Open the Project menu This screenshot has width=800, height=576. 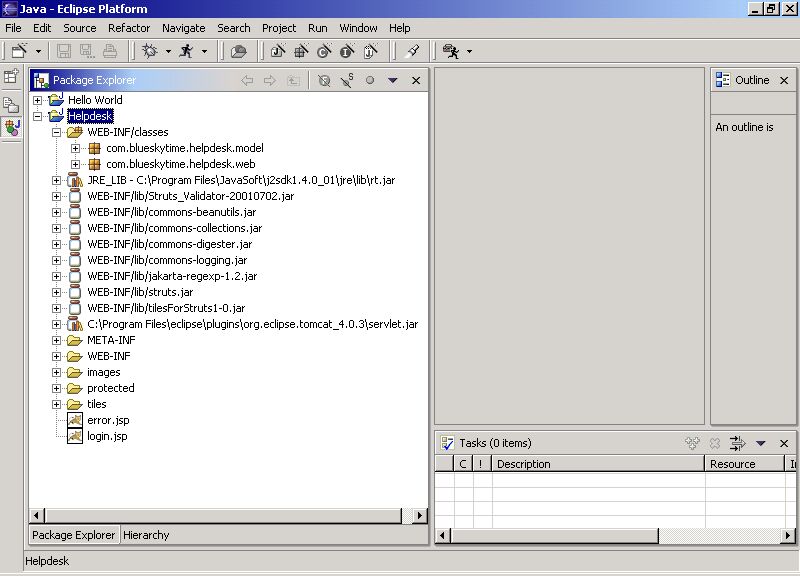(279, 28)
